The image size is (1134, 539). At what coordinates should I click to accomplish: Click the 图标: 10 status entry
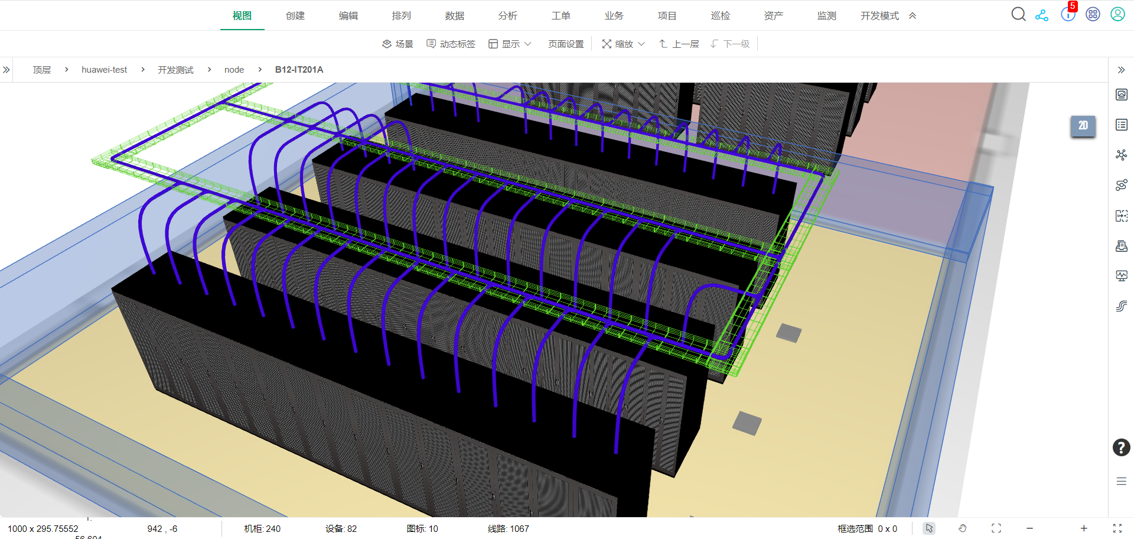coord(422,529)
